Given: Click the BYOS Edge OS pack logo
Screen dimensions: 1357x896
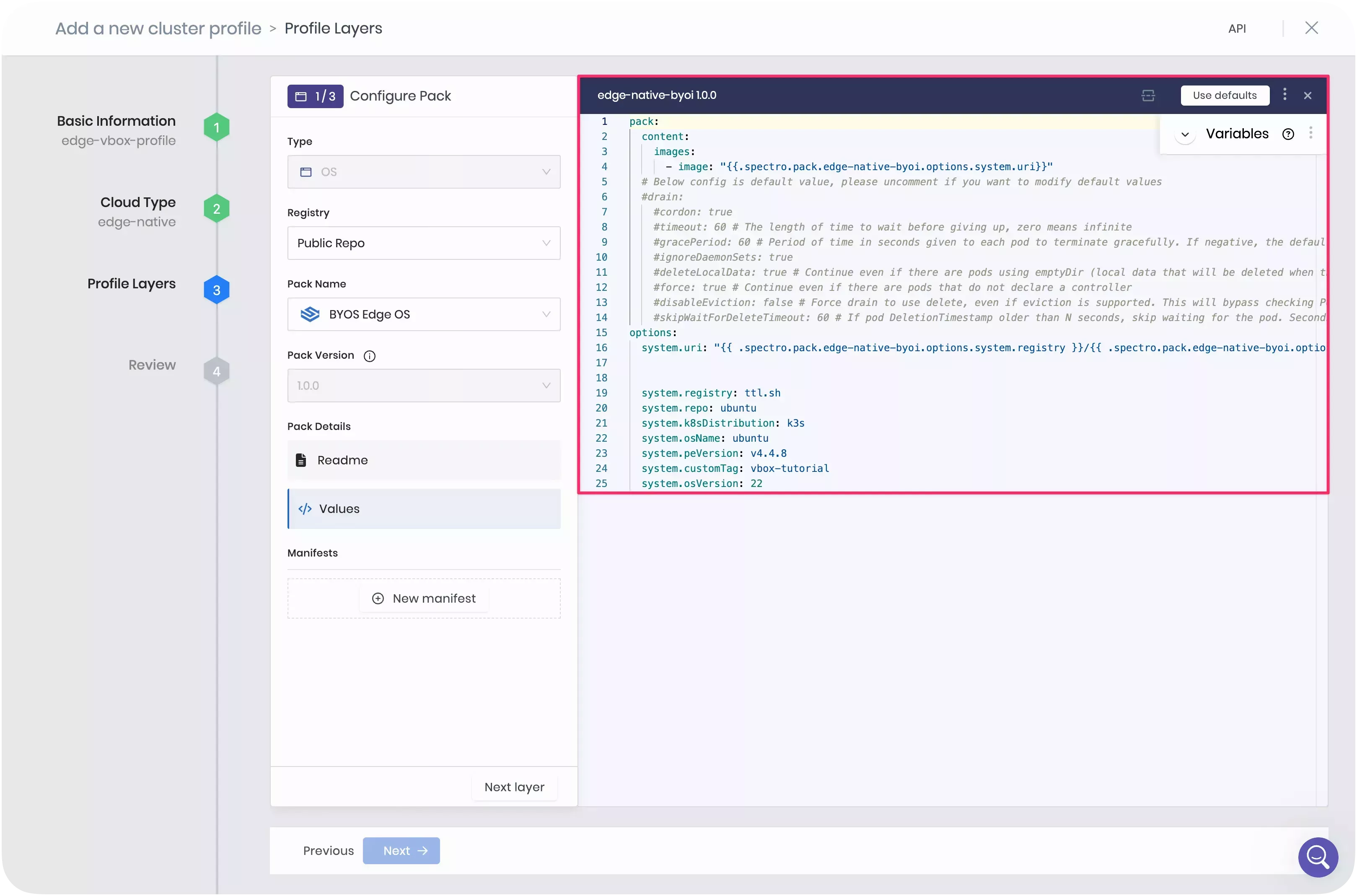Looking at the screenshot, I should 310,314.
